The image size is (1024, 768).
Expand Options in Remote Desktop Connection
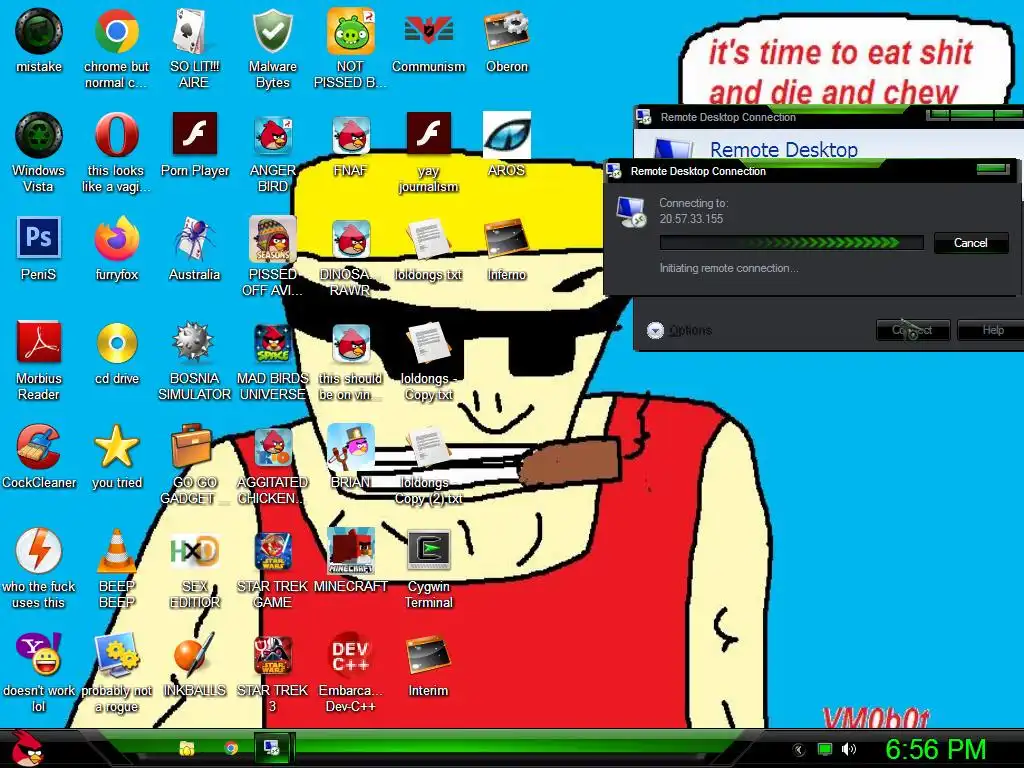(x=679, y=330)
